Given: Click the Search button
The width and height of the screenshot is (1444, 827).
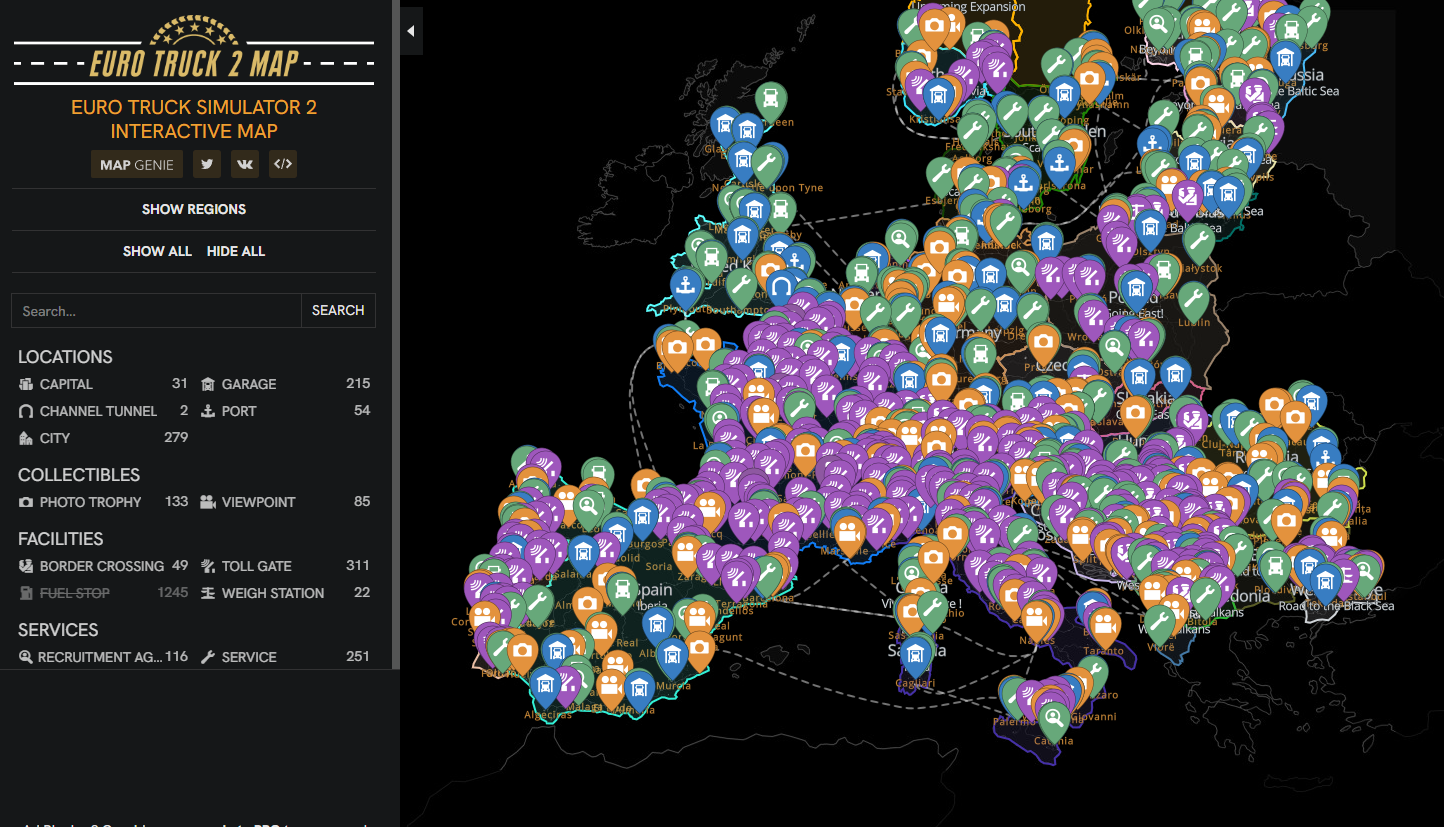Looking at the screenshot, I should click(338, 311).
